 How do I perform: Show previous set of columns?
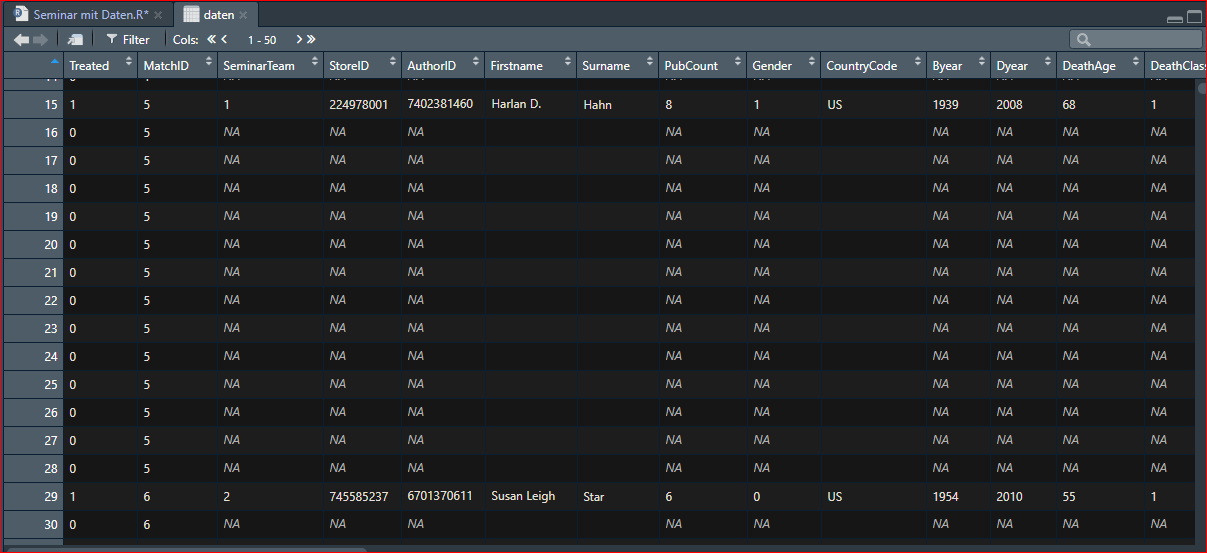(x=225, y=40)
